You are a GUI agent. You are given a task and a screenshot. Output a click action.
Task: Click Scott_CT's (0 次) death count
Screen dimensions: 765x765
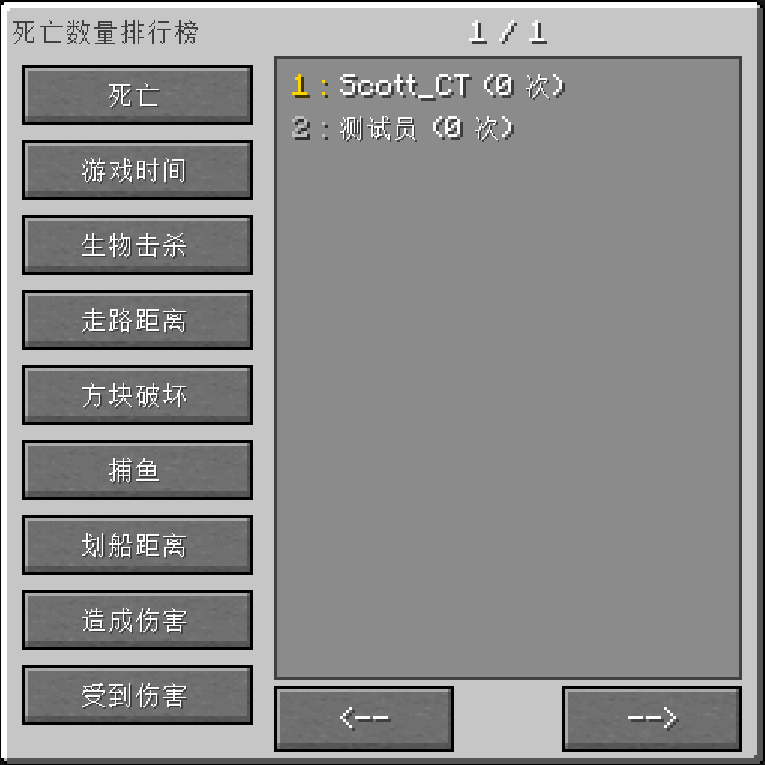pos(524,86)
